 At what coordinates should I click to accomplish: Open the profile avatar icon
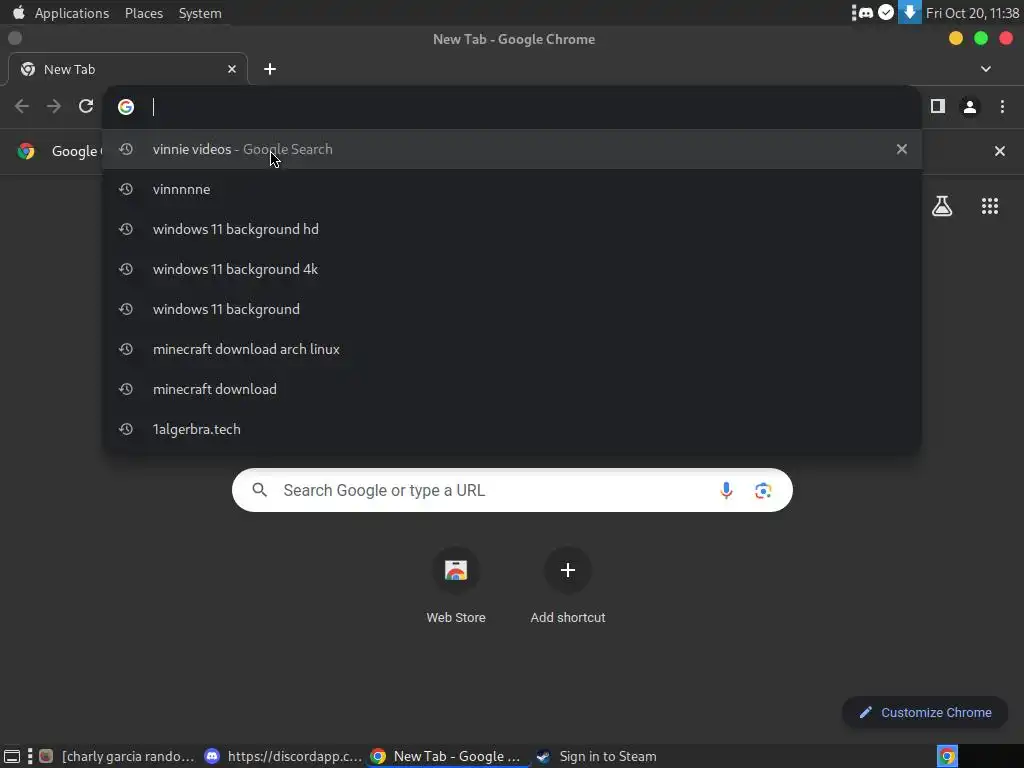970,106
